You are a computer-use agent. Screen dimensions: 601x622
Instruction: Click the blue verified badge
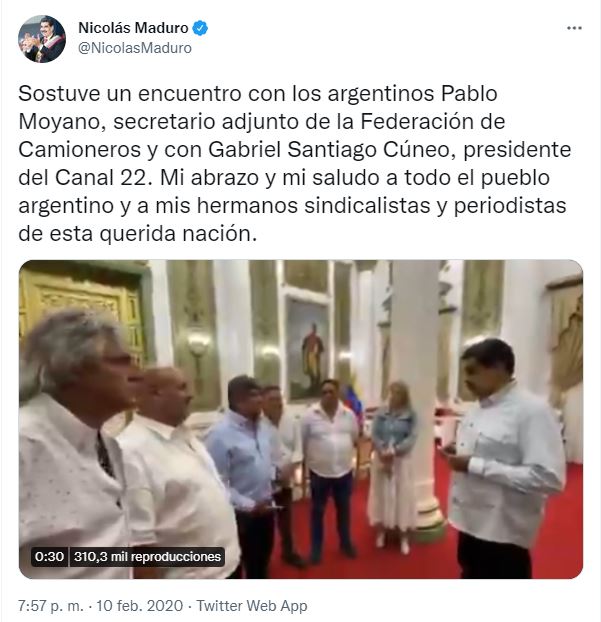coord(200,28)
